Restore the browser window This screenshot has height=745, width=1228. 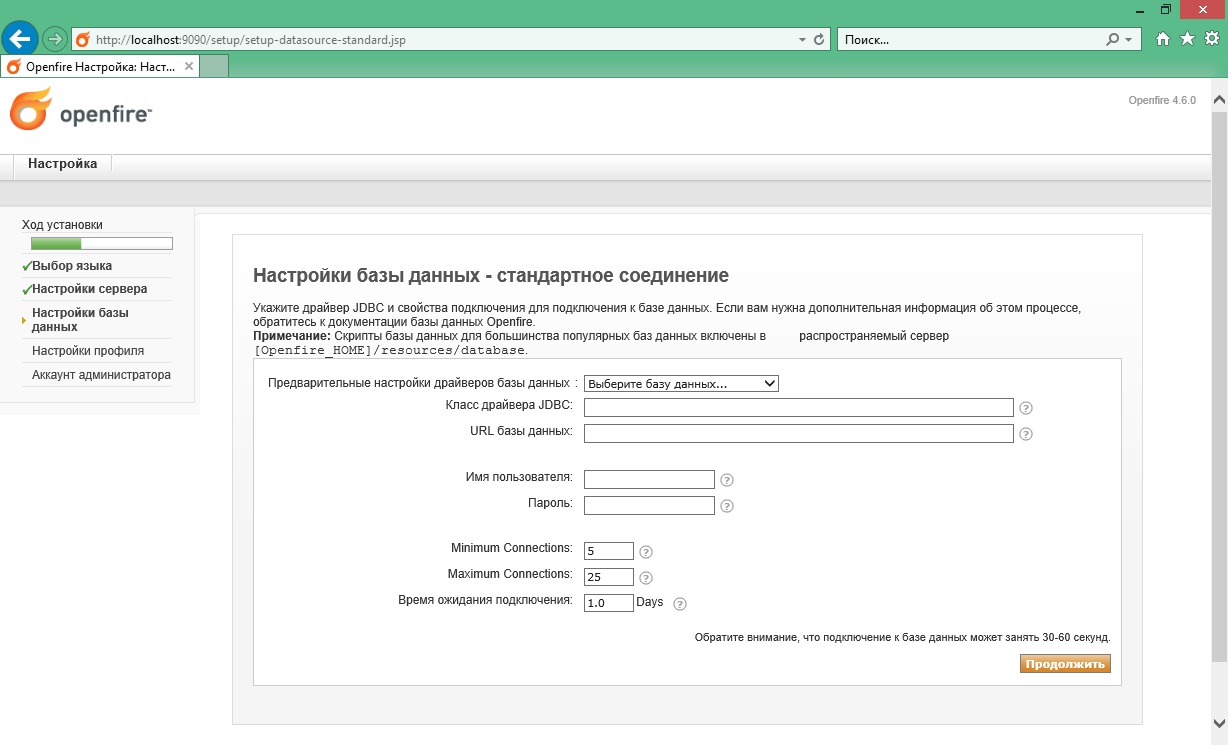tap(1166, 9)
